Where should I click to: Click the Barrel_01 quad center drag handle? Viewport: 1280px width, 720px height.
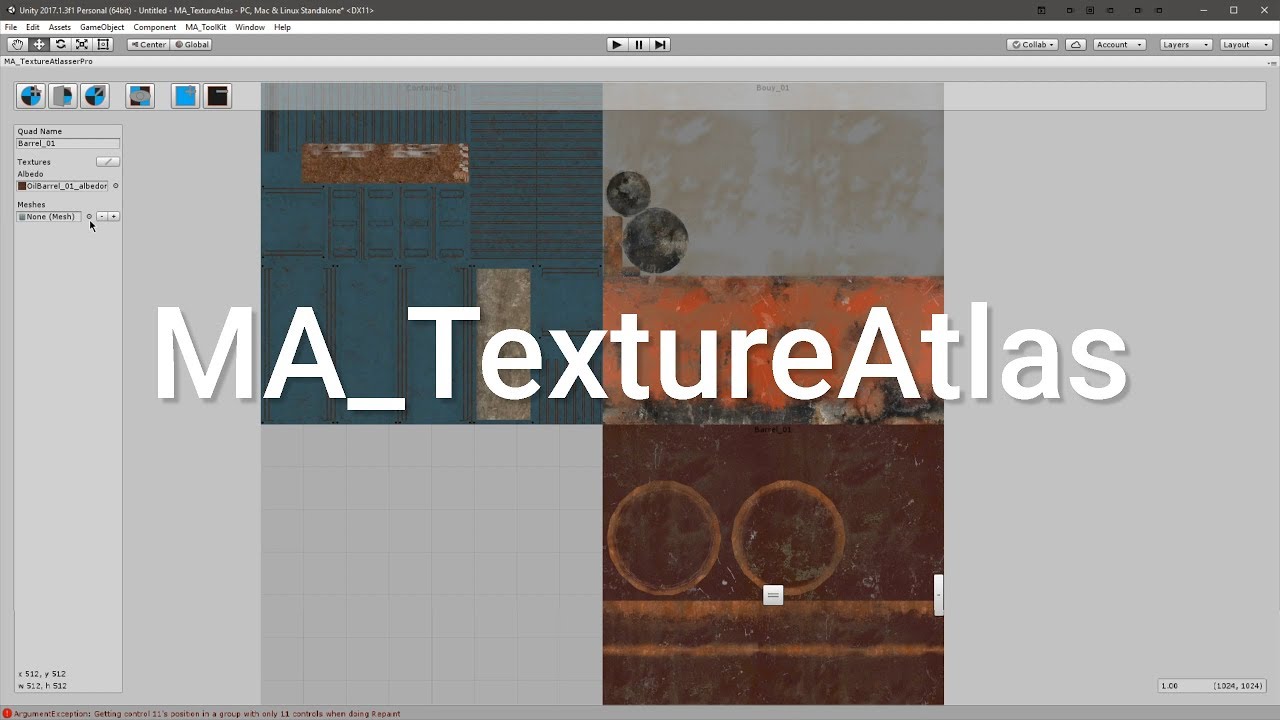click(x=773, y=595)
